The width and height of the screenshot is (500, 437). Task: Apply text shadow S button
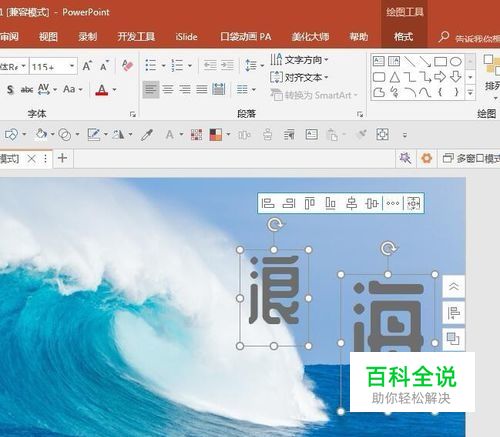pos(10,89)
